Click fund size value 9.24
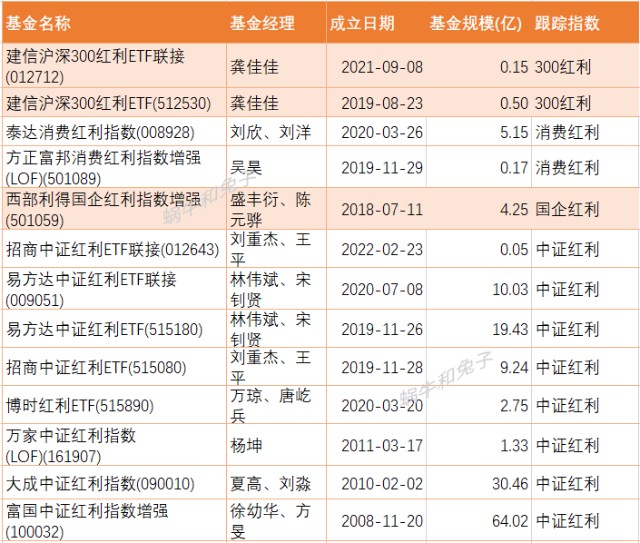This screenshot has height=543, width=640. click(514, 367)
